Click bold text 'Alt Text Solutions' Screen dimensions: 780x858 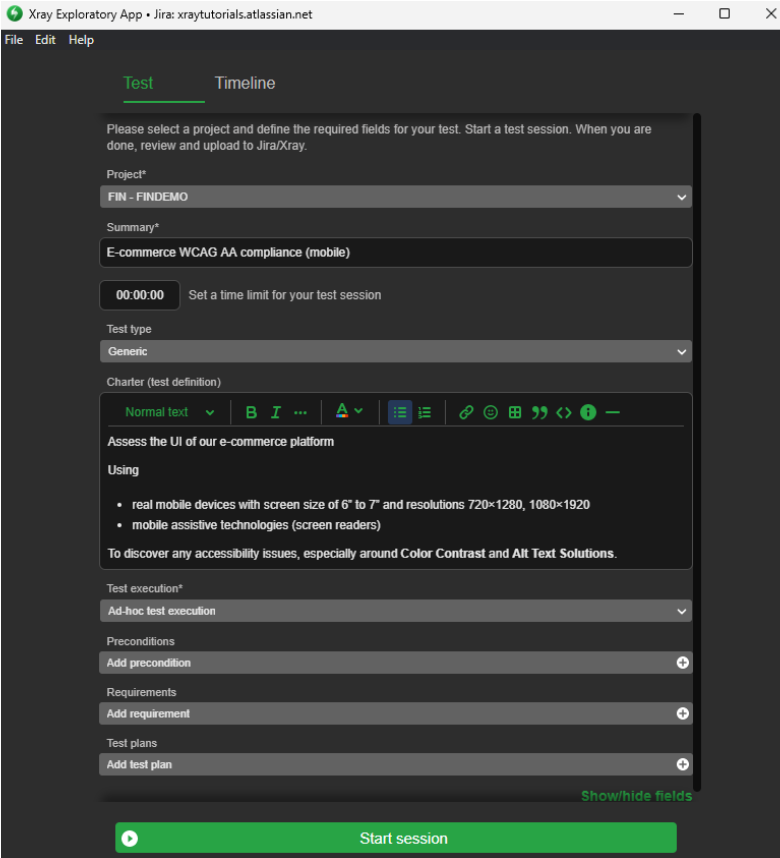tap(563, 553)
